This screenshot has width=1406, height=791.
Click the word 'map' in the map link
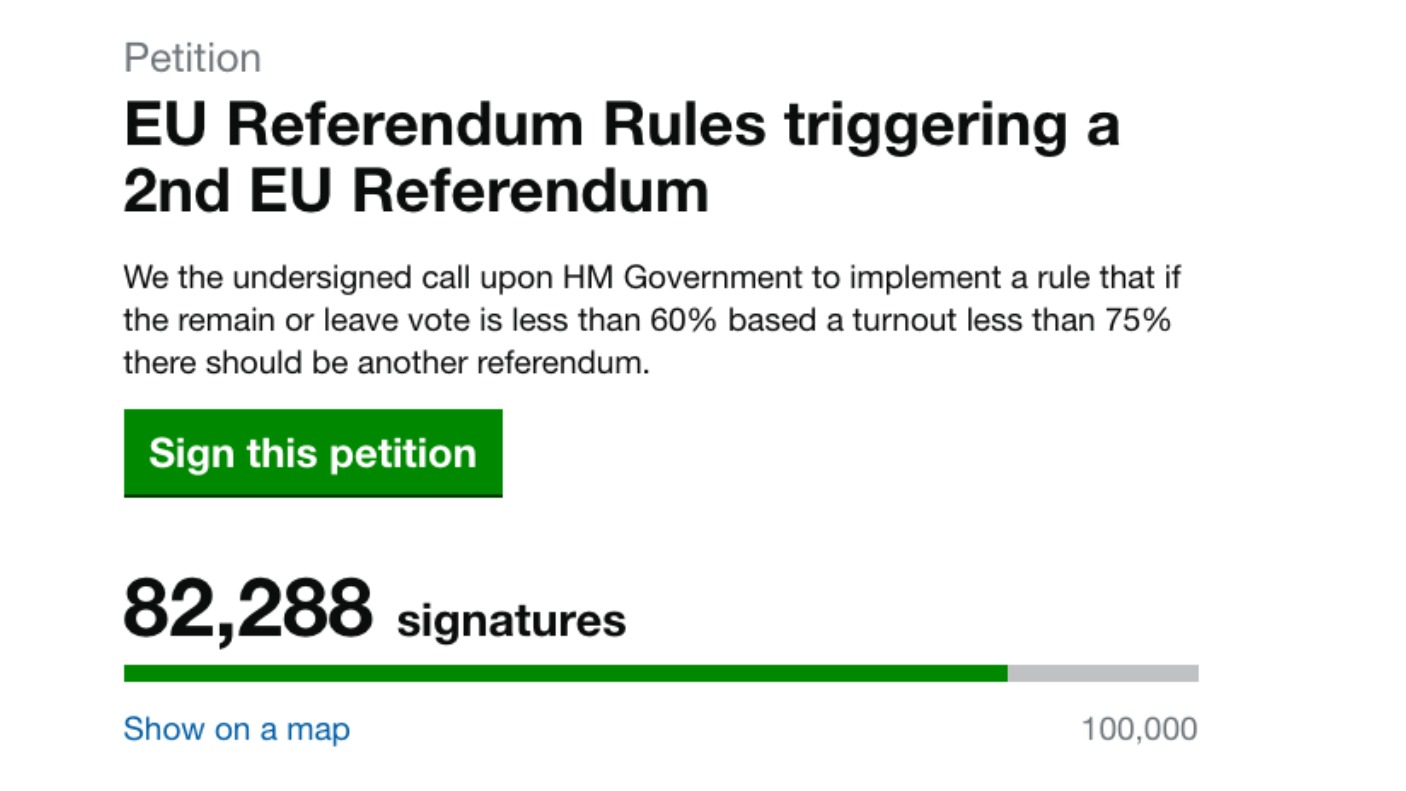(x=318, y=730)
